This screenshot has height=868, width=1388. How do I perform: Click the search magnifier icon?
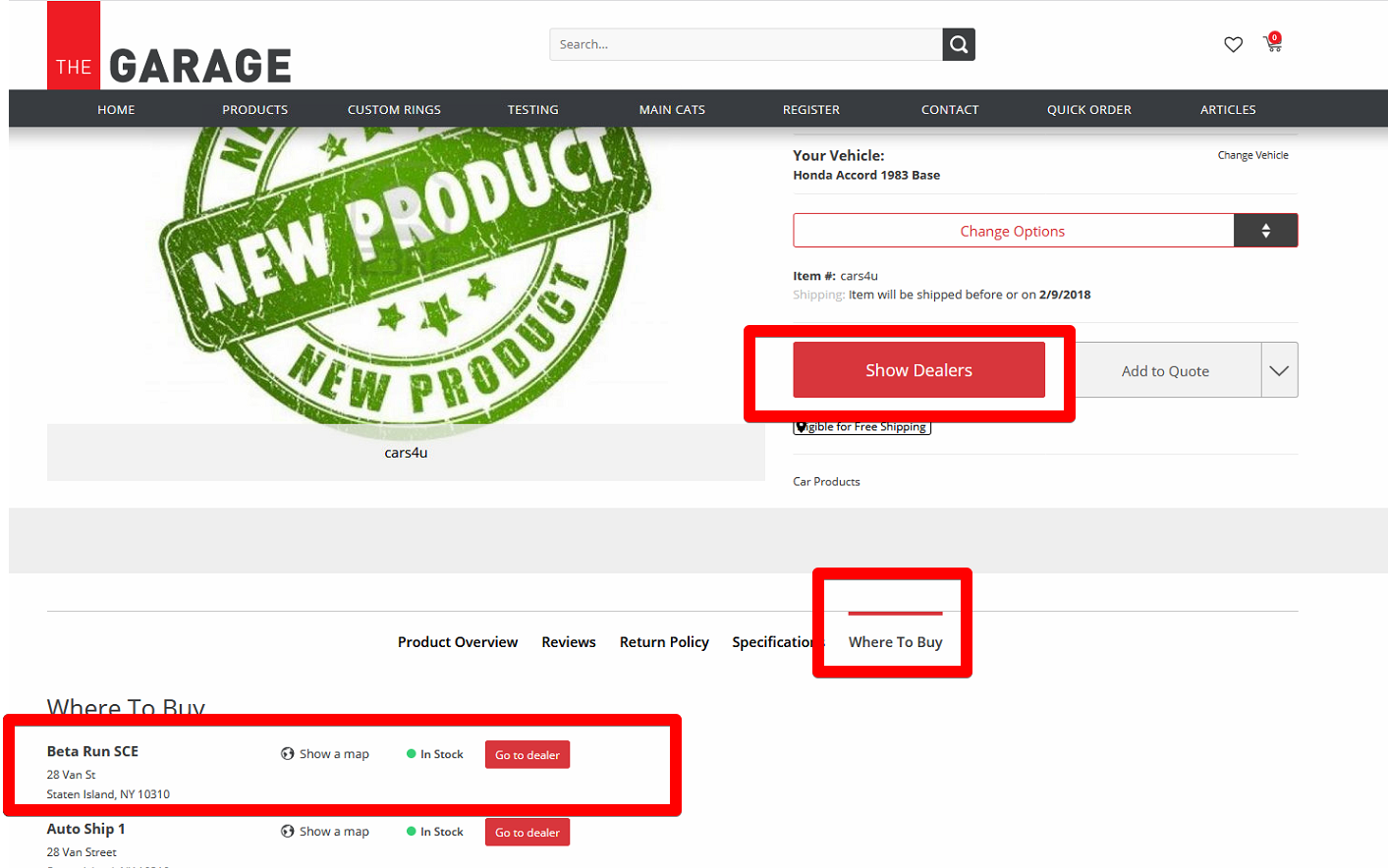[x=959, y=44]
